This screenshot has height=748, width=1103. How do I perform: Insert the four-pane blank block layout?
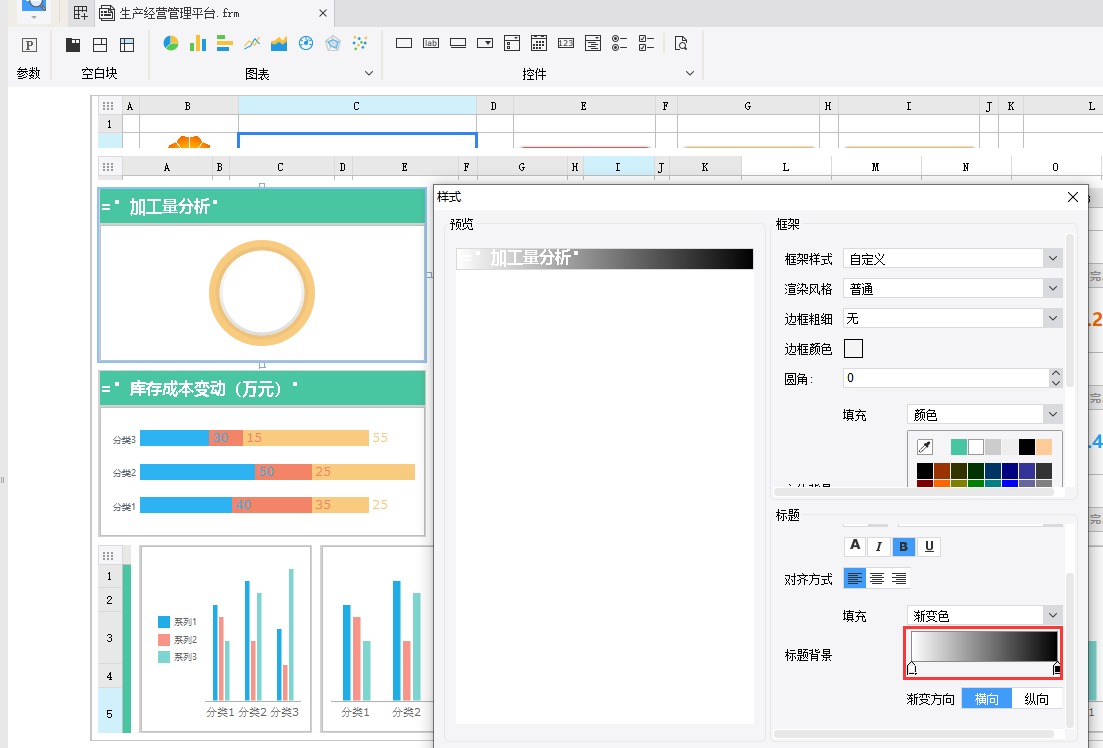[x=100, y=45]
